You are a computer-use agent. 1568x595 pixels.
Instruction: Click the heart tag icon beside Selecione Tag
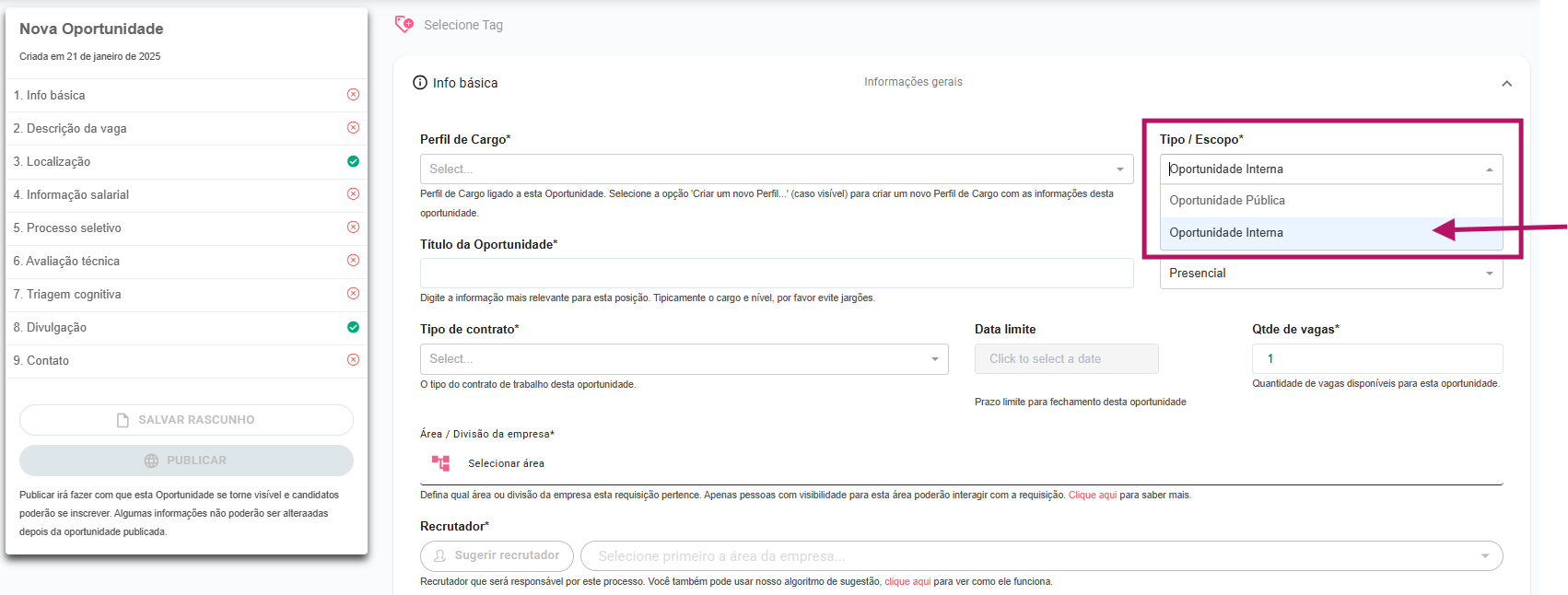click(x=404, y=25)
